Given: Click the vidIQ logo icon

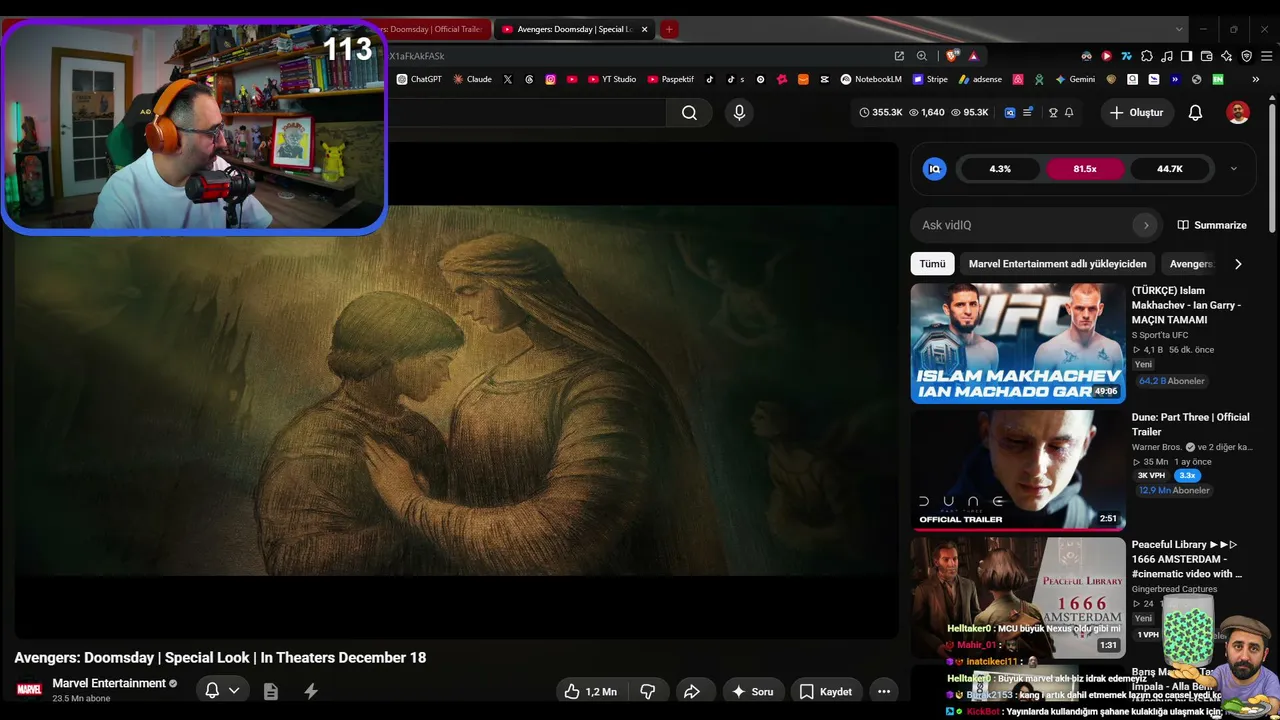Looking at the screenshot, I should pyautogui.click(x=935, y=169).
